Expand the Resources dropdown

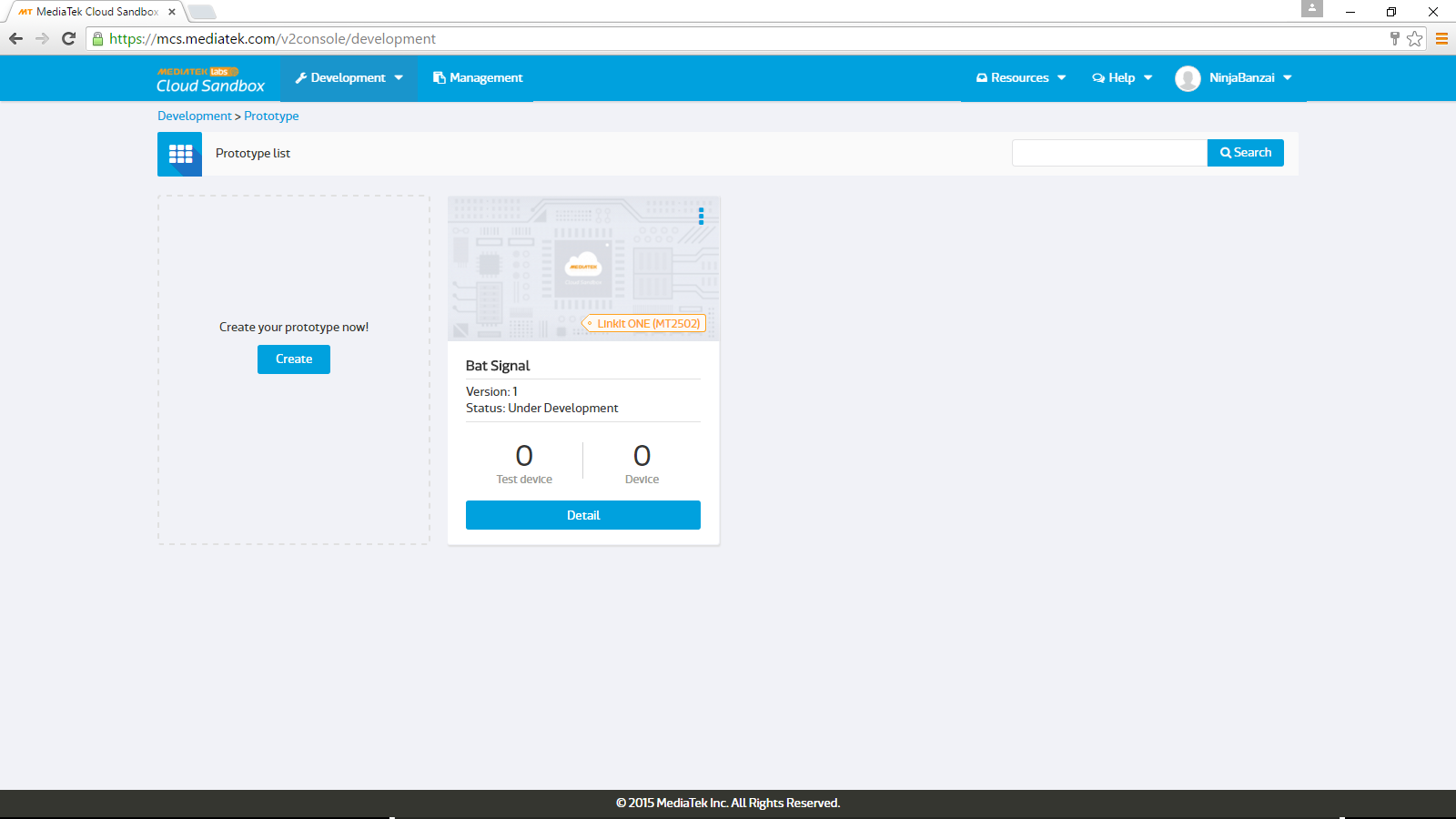(x=1021, y=78)
